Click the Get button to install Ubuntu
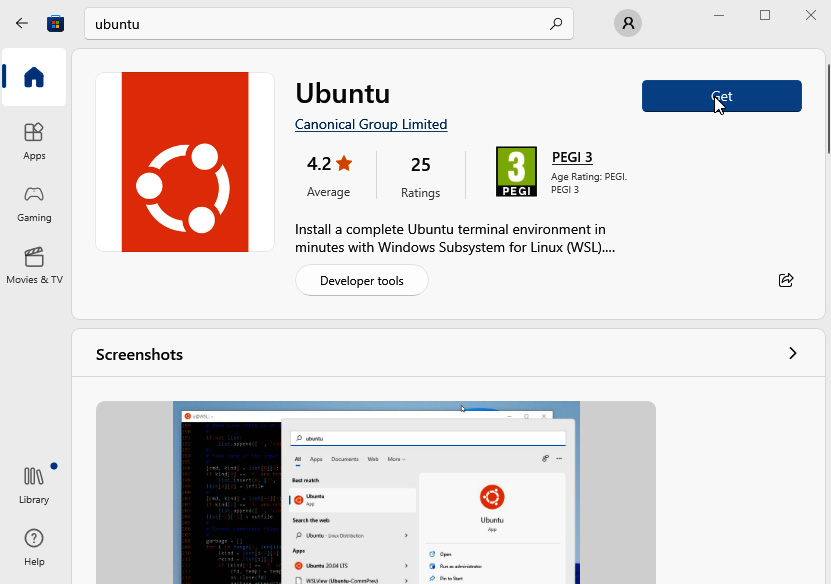The height and width of the screenshot is (584, 831). pos(721,96)
